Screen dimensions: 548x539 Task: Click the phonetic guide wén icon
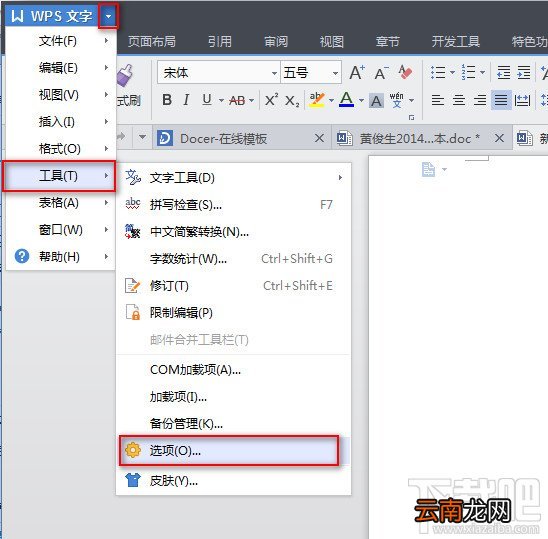point(397,100)
